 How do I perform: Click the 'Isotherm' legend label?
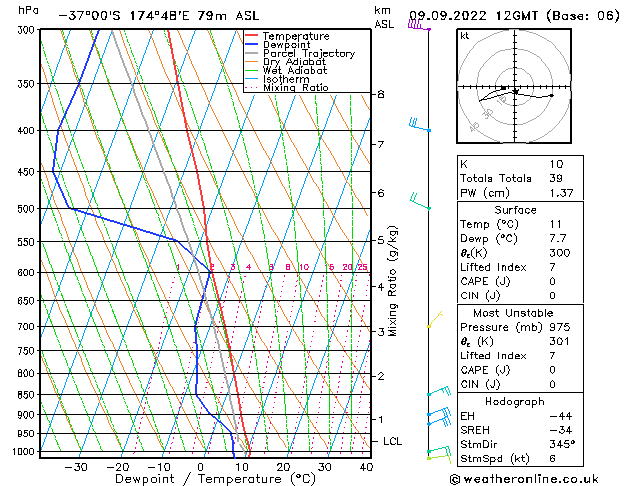[x=286, y=79]
